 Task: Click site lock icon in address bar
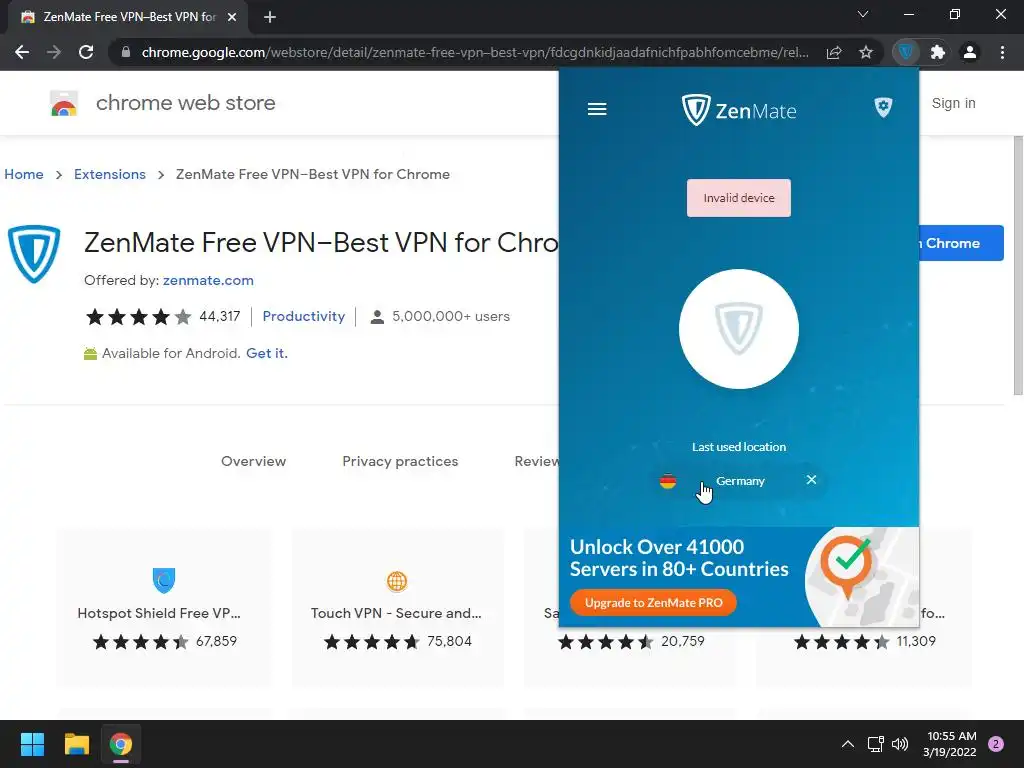(126, 52)
